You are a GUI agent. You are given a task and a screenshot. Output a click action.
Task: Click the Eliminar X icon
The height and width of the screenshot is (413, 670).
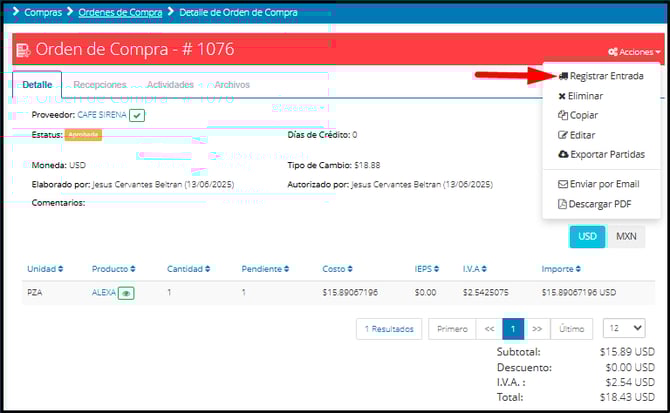tap(562, 96)
